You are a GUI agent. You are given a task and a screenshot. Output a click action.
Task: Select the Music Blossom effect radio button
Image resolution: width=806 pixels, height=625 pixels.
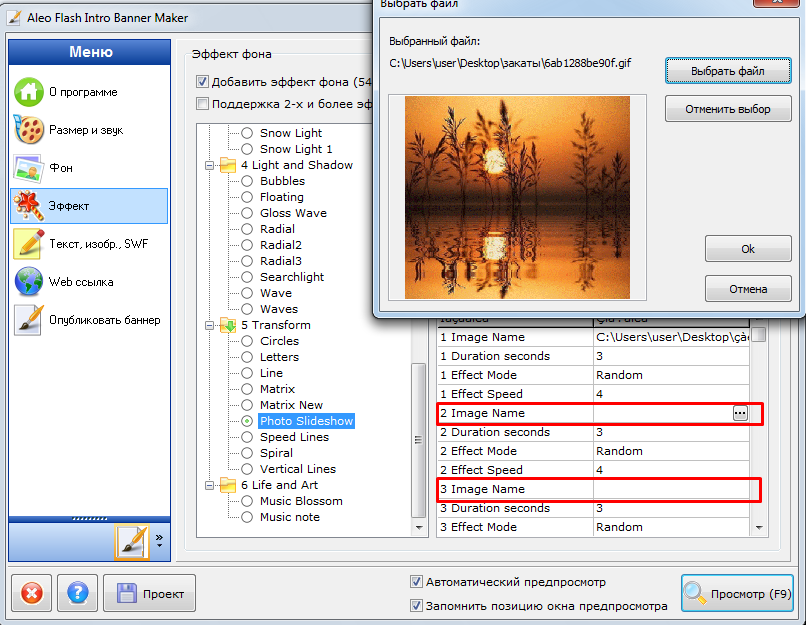click(247, 501)
